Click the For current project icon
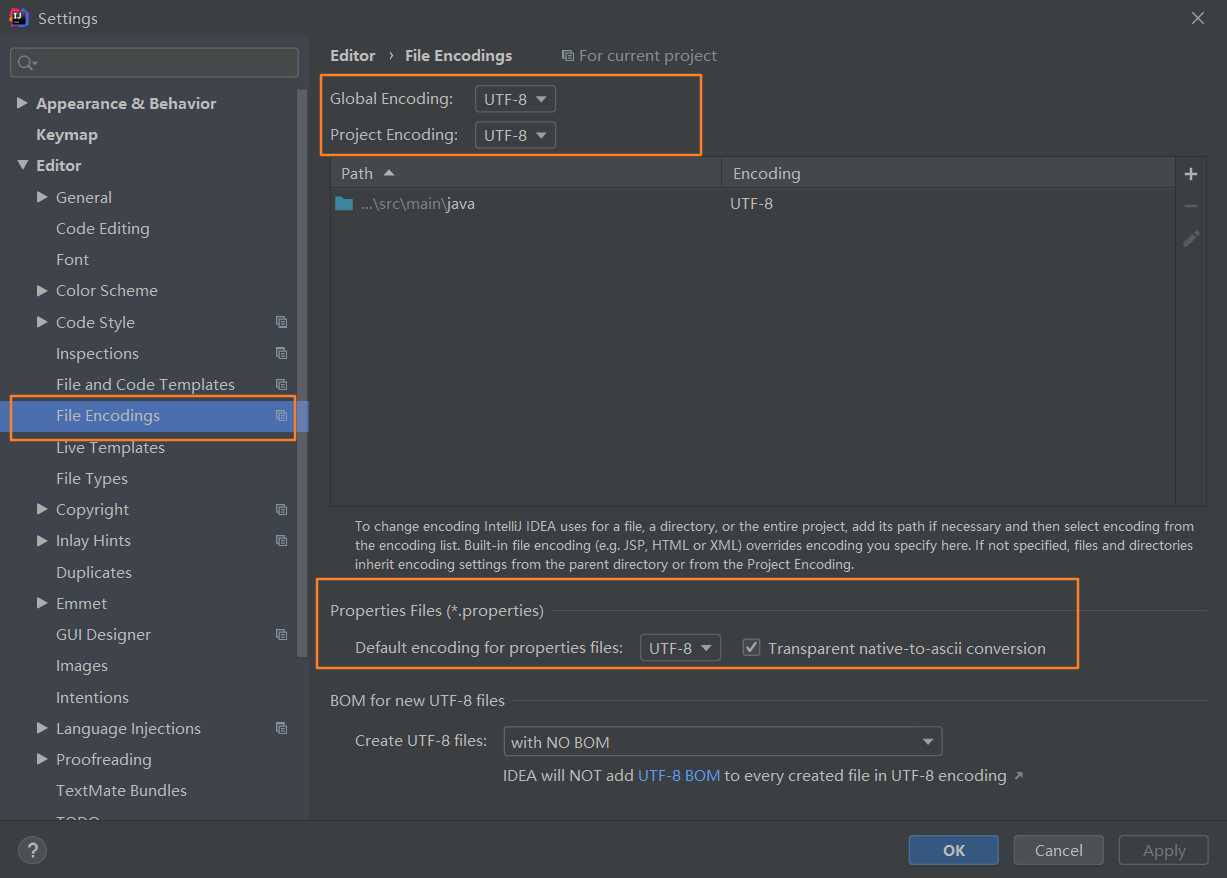The image size is (1227, 878). click(x=568, y=56)
